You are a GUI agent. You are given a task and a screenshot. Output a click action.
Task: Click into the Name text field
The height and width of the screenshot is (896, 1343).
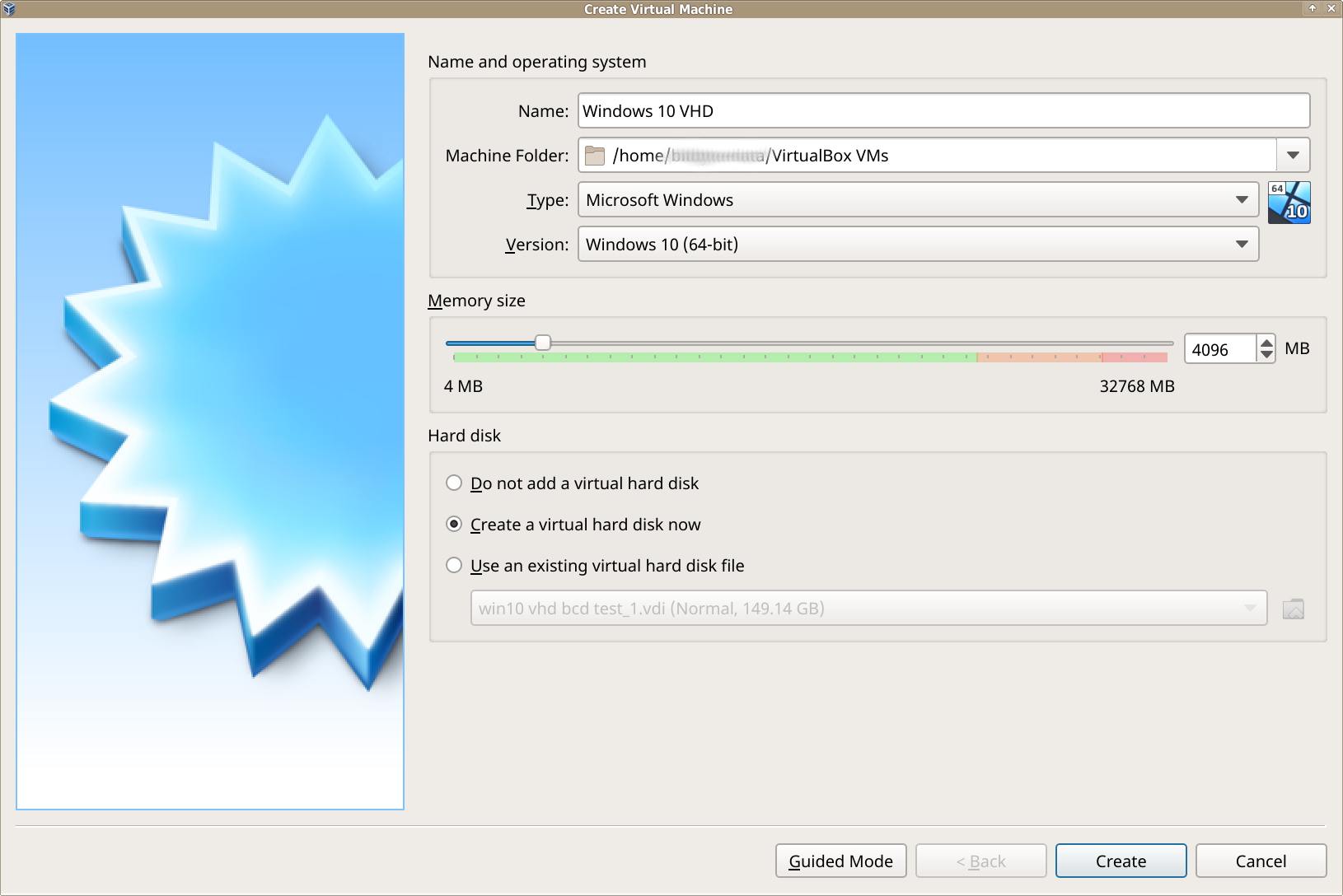943,111
